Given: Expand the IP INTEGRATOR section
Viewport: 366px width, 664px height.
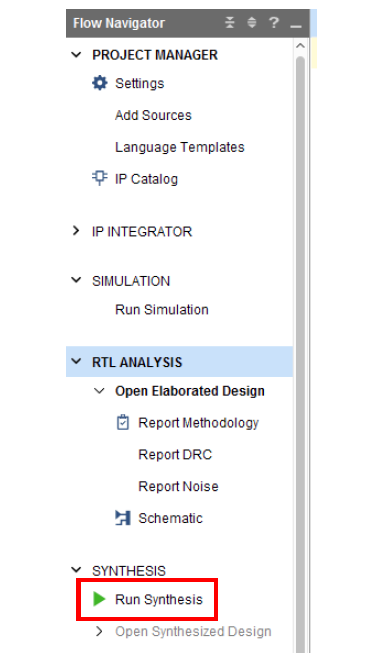Looking at the screenshot, I should 76,231.
